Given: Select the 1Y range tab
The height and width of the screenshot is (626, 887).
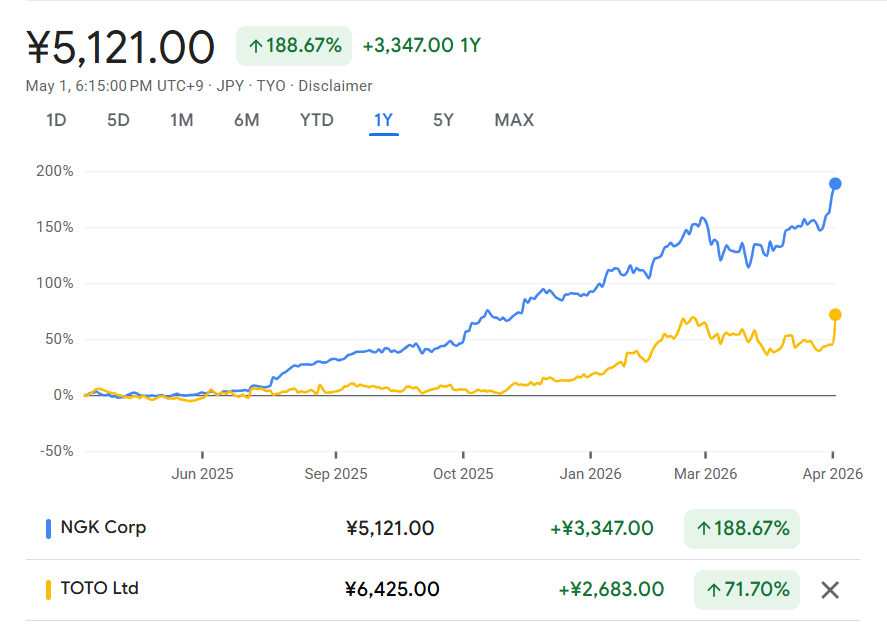Looking at the screenshot, I should coord(384,120).
